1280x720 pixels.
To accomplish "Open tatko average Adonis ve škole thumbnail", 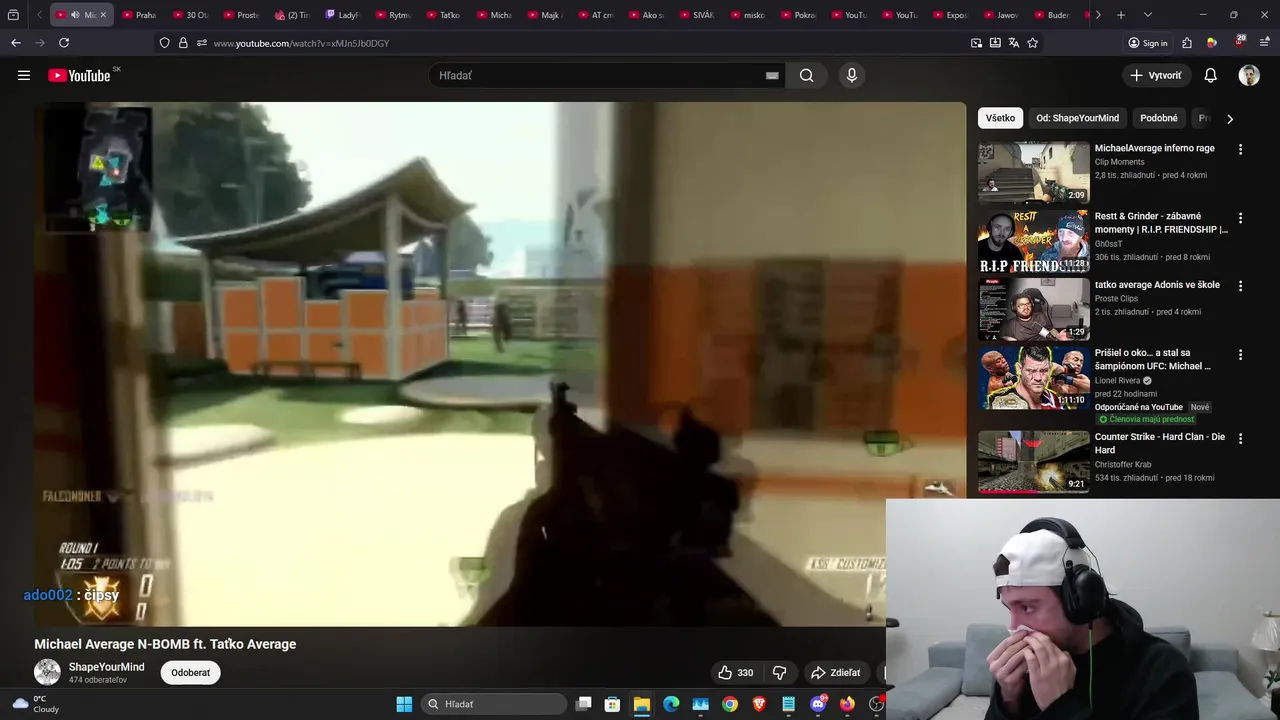I will (x=1034, y=309).
